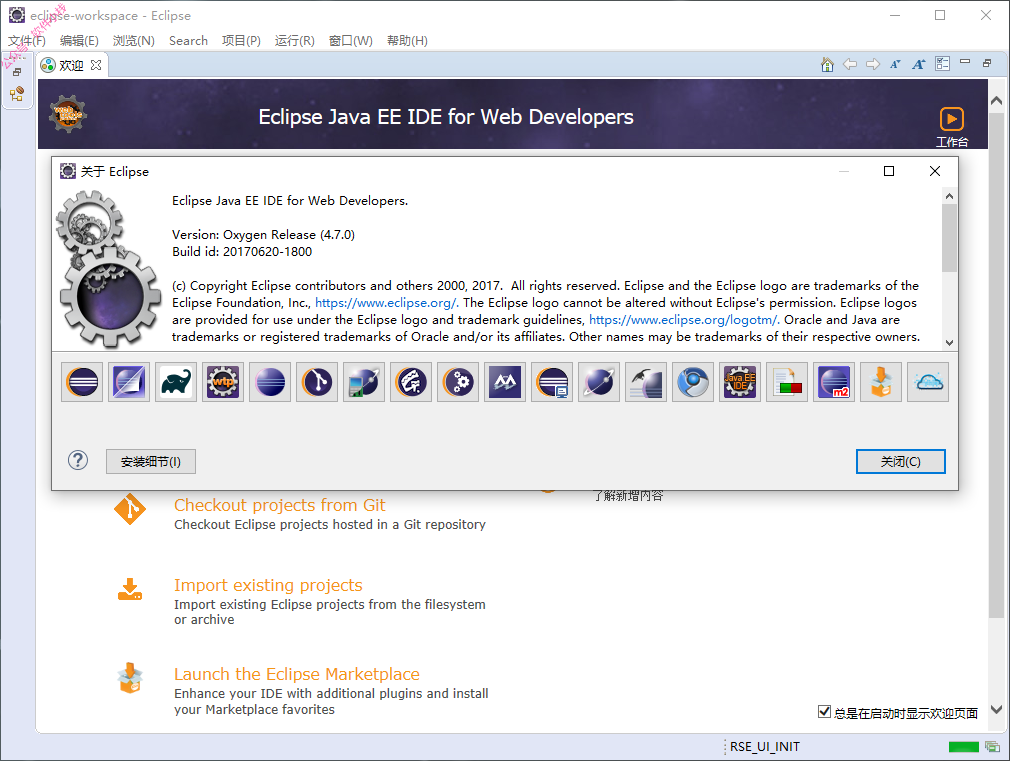Click the About text scrollbar thumb
The image size is (1010, 761).
(x=949, y=237)
